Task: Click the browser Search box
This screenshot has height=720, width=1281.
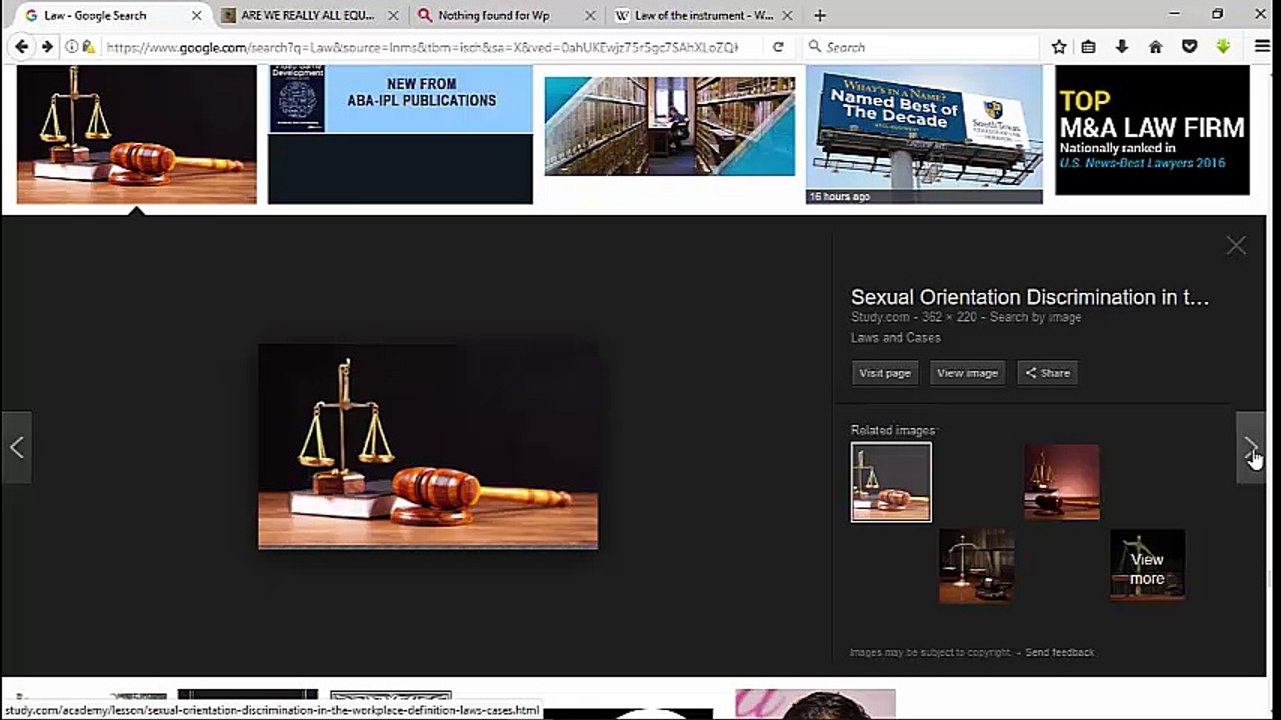Action: coord(920,47)
